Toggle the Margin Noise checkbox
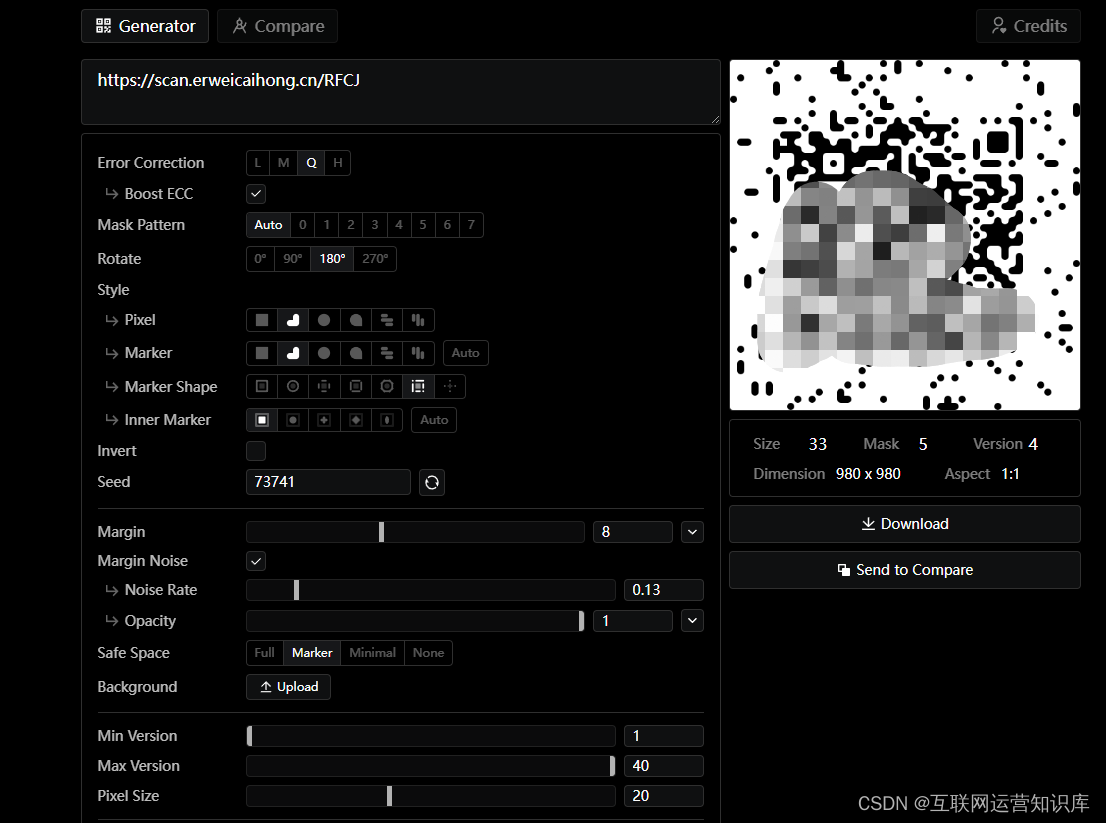1106x823 pixels. [x=256, y=561]
